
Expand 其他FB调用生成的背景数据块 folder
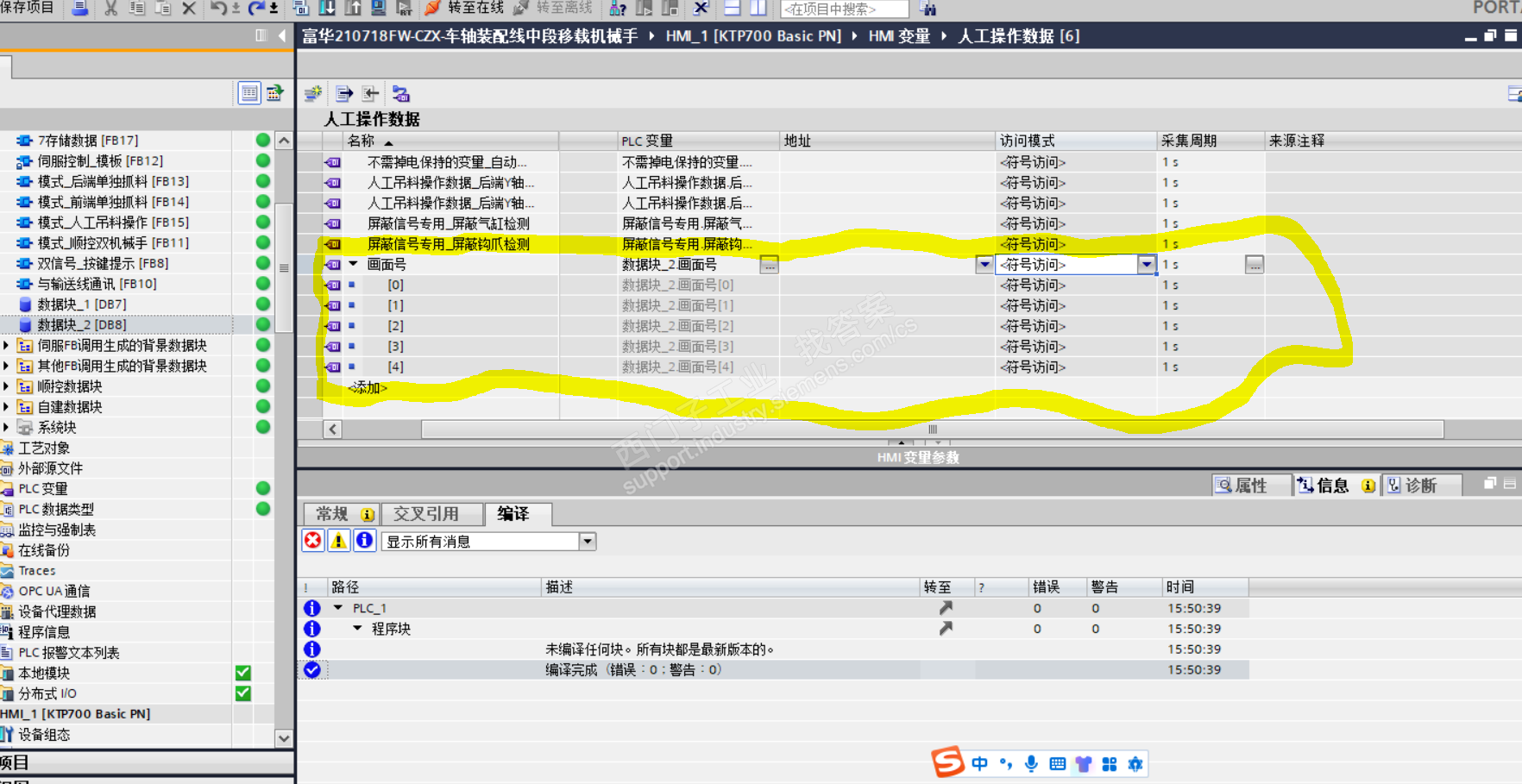pyautogui.click(x=7, y=366)
